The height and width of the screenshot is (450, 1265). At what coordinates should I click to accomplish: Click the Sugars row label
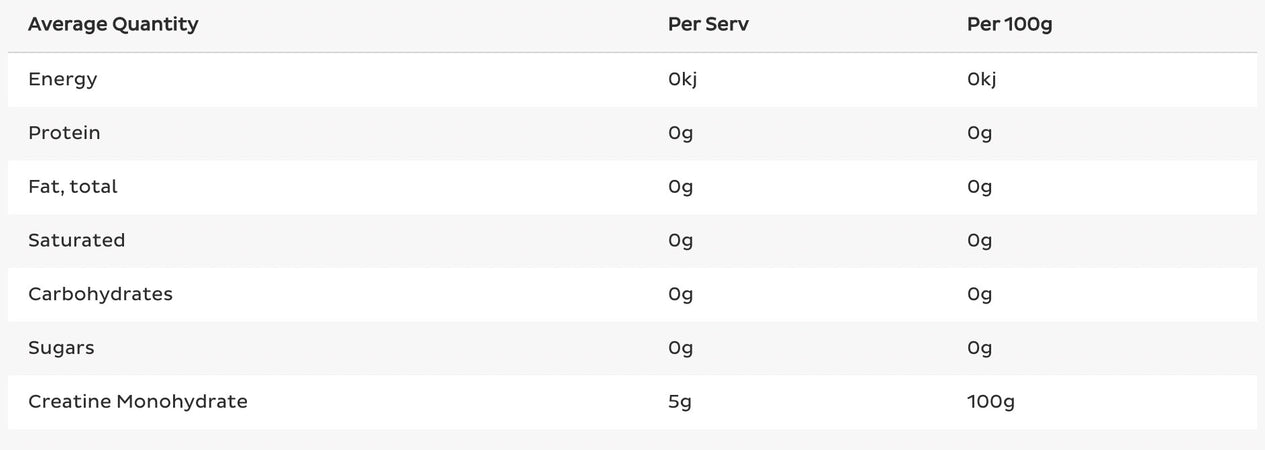coord(61,348)
